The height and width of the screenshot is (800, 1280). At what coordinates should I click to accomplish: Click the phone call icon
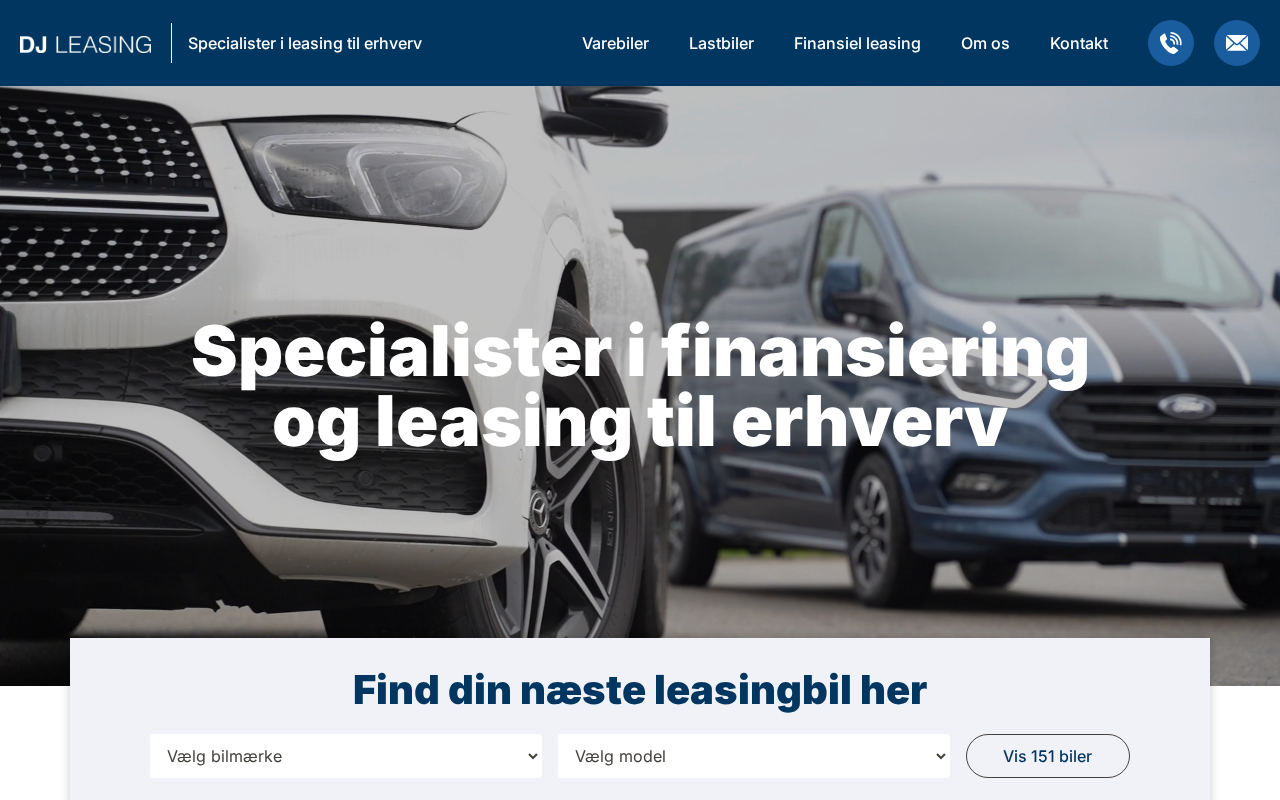tap(1171, 43)
